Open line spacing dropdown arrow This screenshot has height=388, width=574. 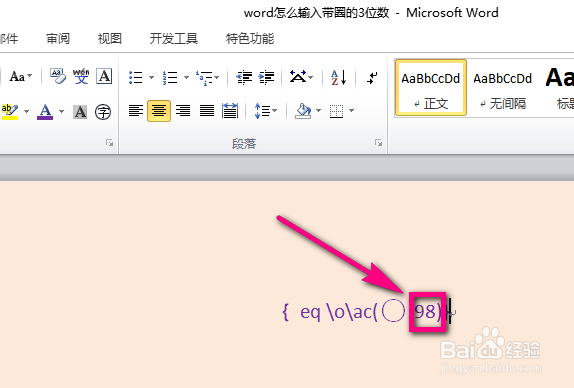tap(275, 111)
